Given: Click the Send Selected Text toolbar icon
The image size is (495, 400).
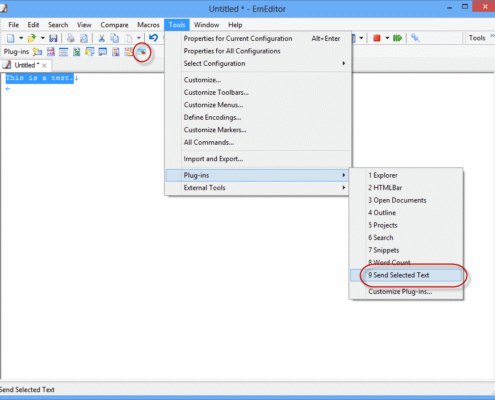Looking at the screenshot, I should 142,52.
